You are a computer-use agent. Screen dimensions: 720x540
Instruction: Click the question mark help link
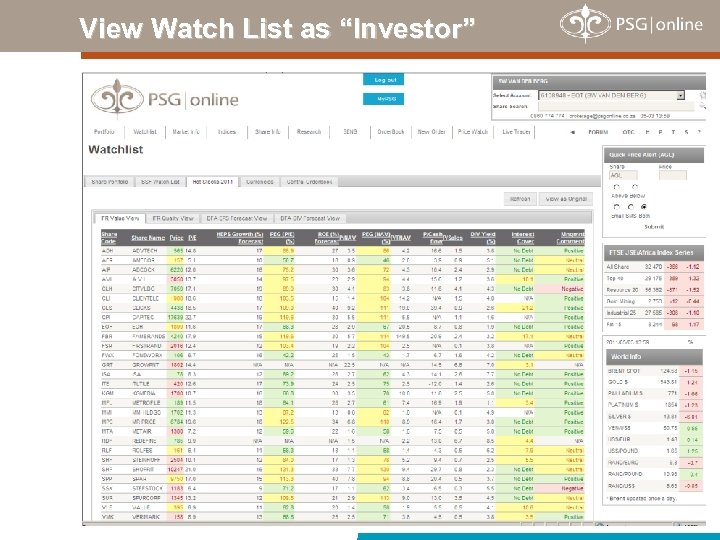(x=699, y=132)
